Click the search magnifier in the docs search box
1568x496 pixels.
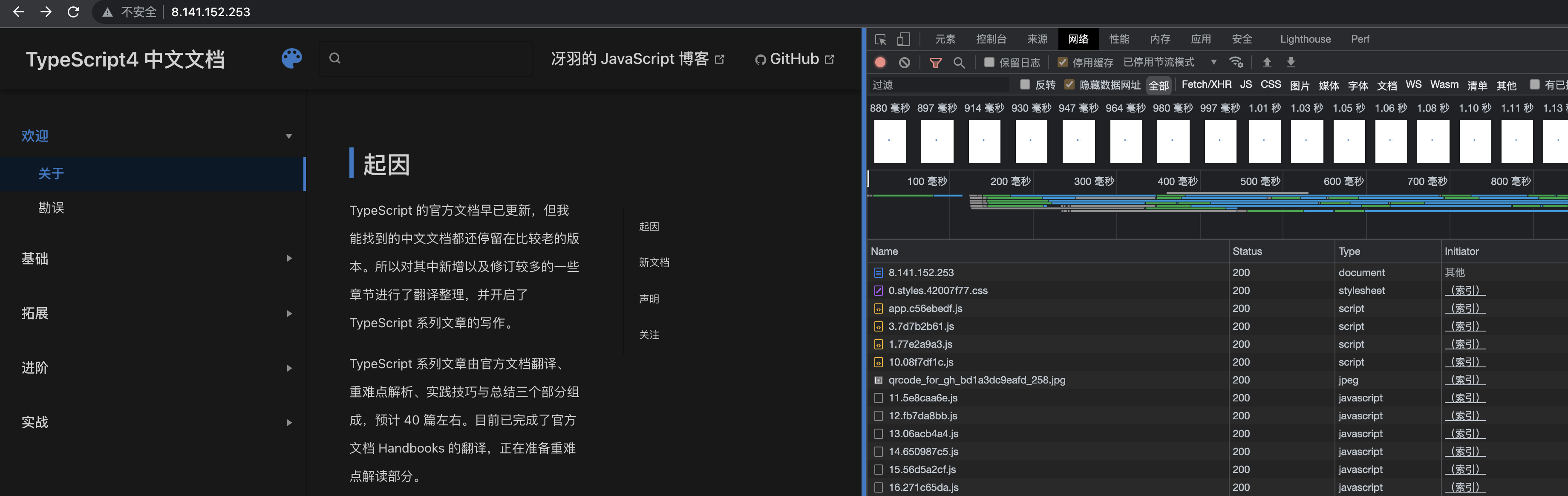[x=335, y=58]
